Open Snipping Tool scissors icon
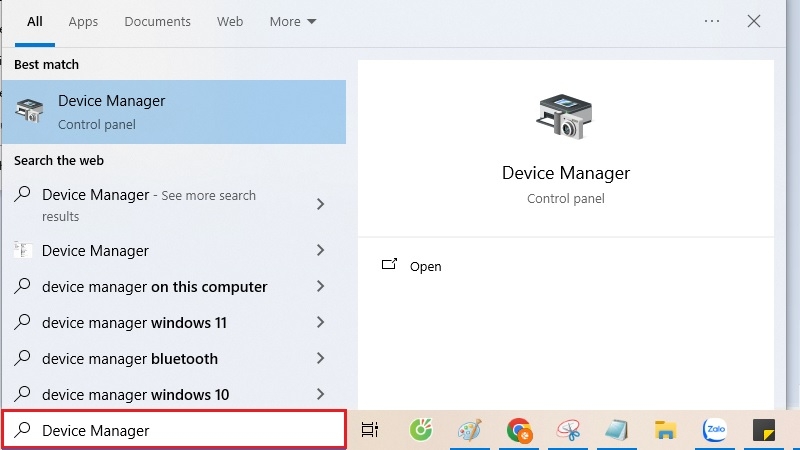 coord(568,430)
